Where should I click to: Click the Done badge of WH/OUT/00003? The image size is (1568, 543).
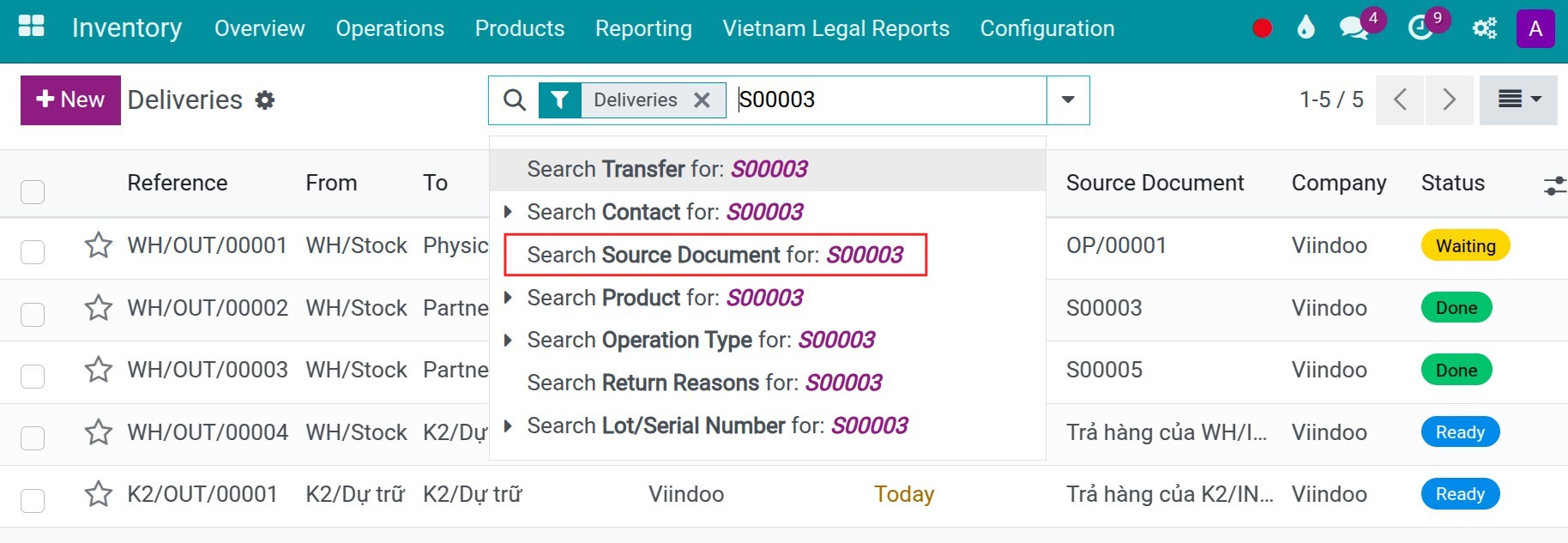pyautogui.click(x=1456, y=370)
